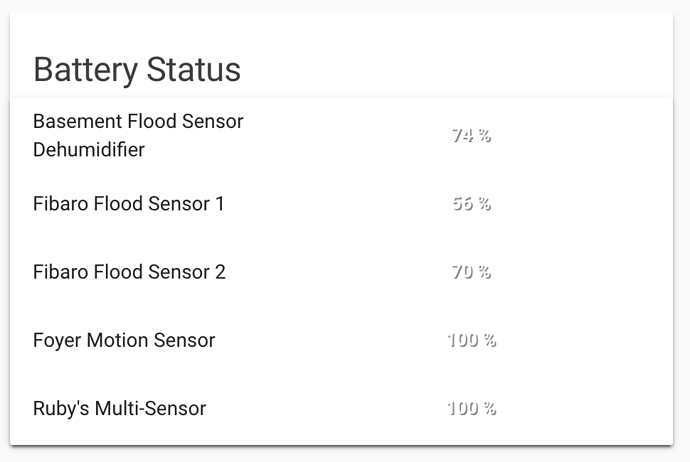The width and height of the screenshot is (690, 462).
Task: Click the 74 % battery value
Action: tap(471, 136)
